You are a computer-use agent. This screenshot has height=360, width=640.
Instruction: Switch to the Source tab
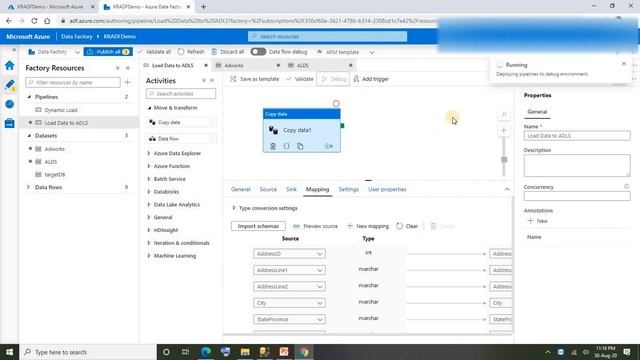(x=268, y=189)
